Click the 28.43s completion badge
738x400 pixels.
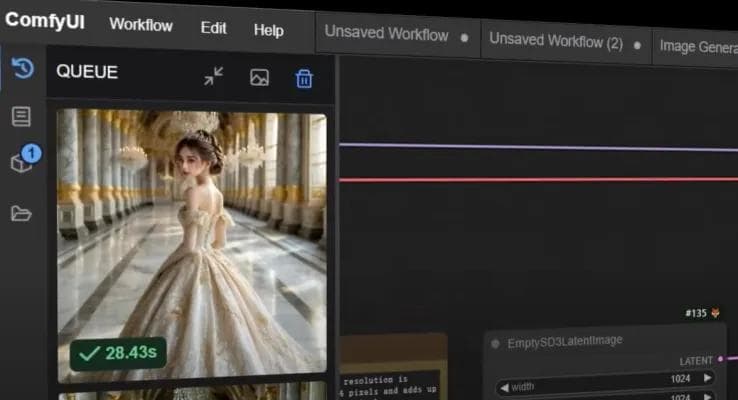pyautogui.click(x=118, y=353)
